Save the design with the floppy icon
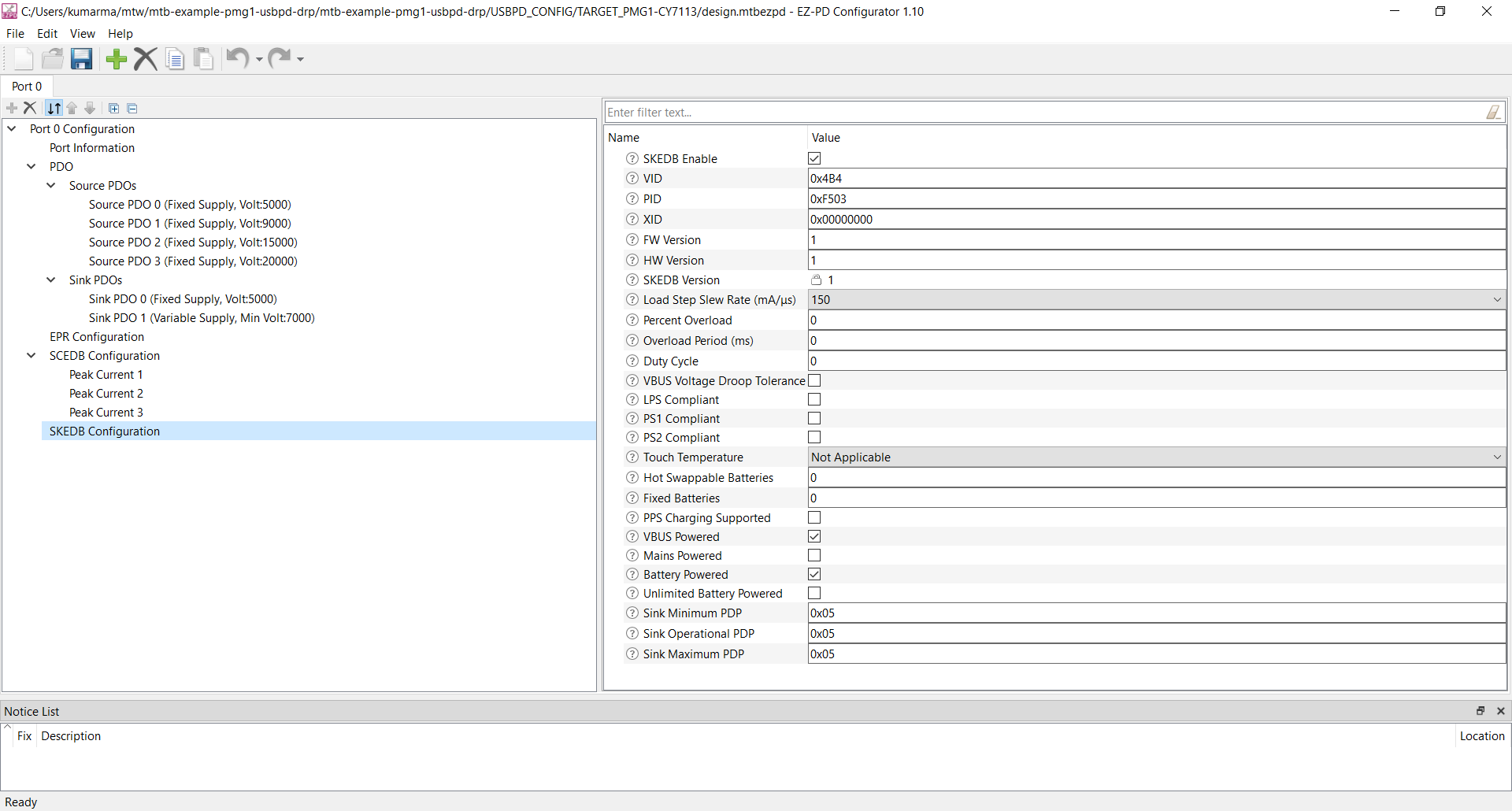Image resolution: width=1512 pixels, height=811 pixels. point(81,59)
